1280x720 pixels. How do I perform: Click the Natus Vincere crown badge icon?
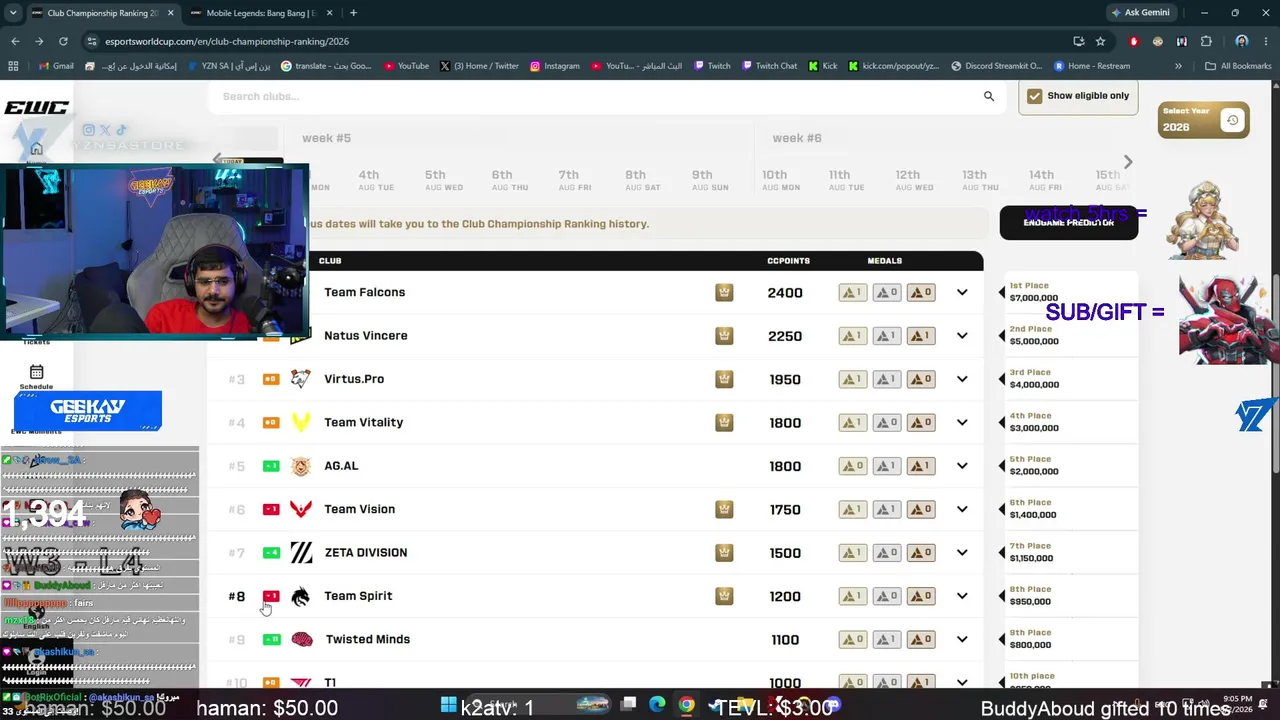[x=724, y=336]
